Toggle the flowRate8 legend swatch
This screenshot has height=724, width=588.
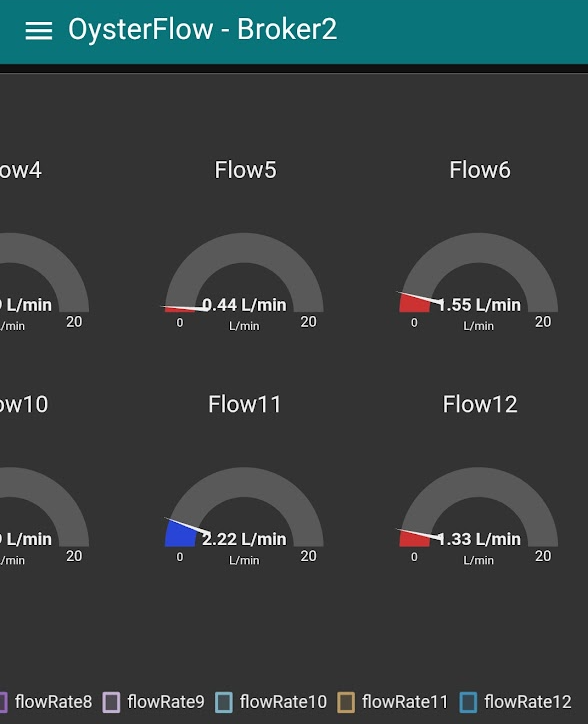[3, 702]
